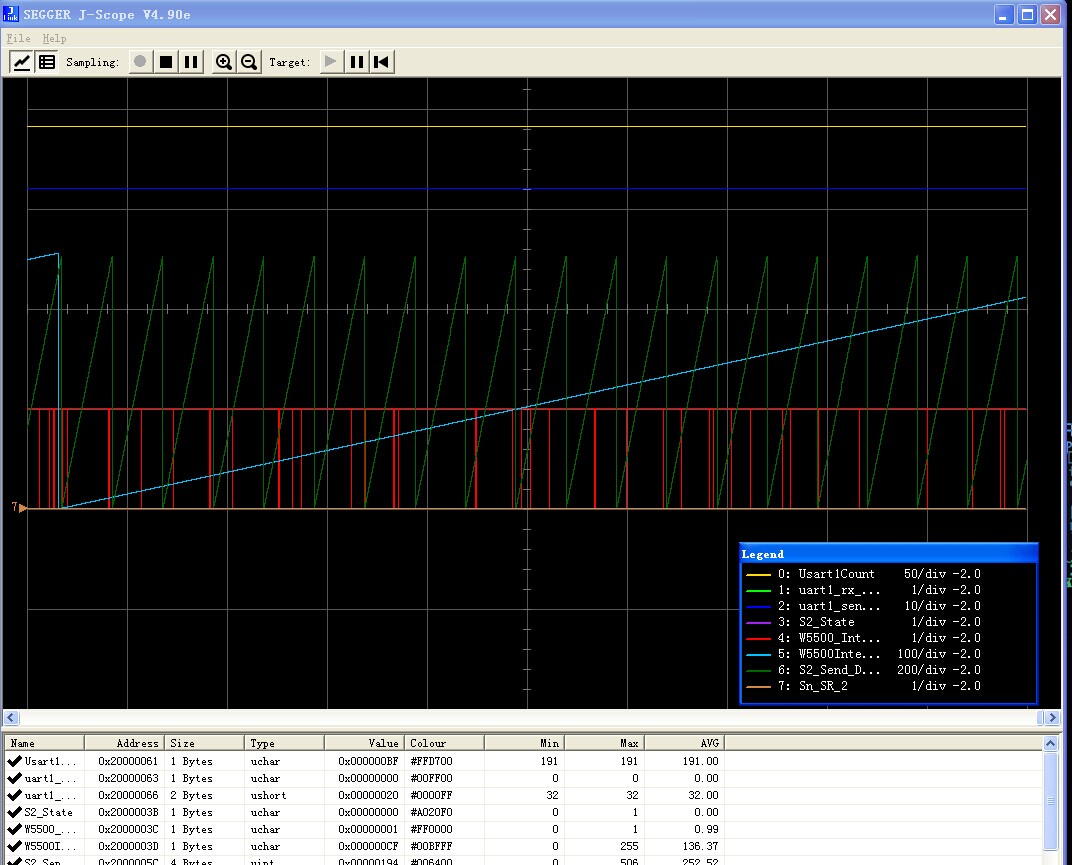Click the Value column header
The image size is (1072, 865).
(x=364, y=743)
